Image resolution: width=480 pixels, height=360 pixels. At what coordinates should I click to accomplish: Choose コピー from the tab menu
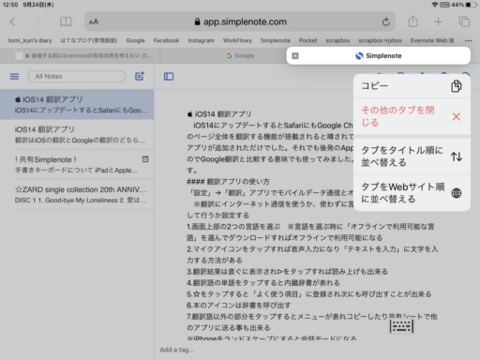coord(412,86)
